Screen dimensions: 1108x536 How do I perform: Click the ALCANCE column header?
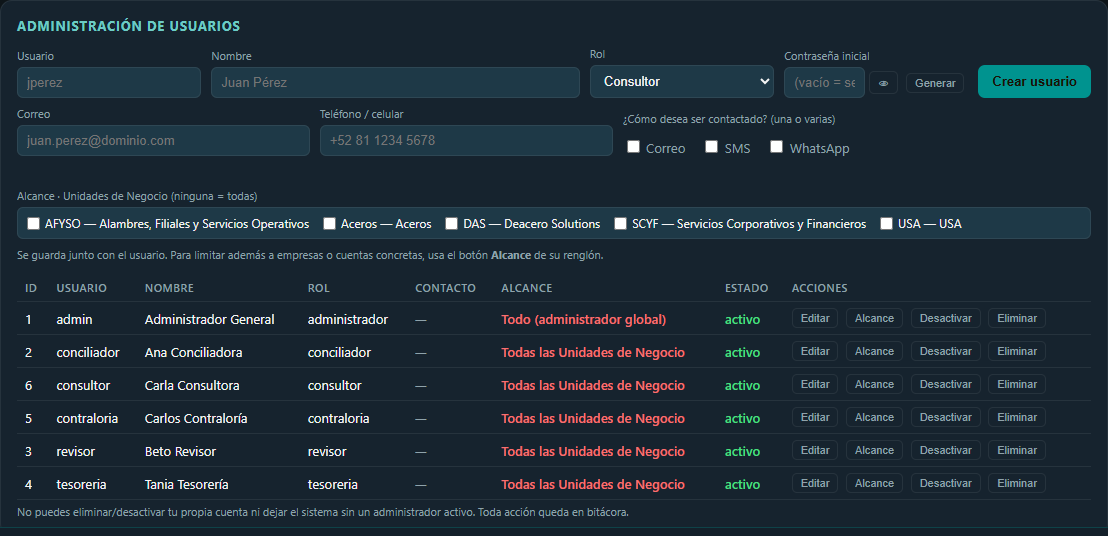point(526,288)
